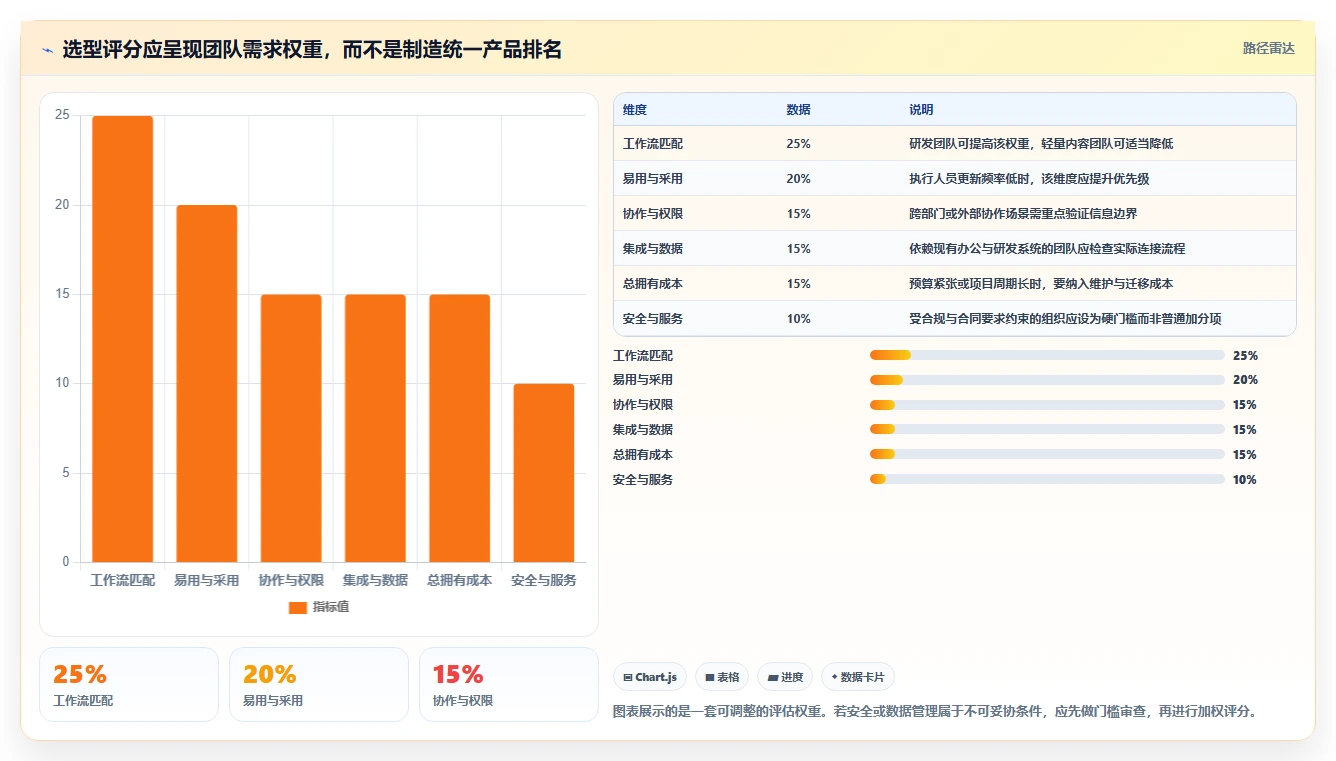Image resolution: width=1336 pixels, height=761 pixels.
Task: Click the 10% value in the table
Action: click(x=799, y=319)
